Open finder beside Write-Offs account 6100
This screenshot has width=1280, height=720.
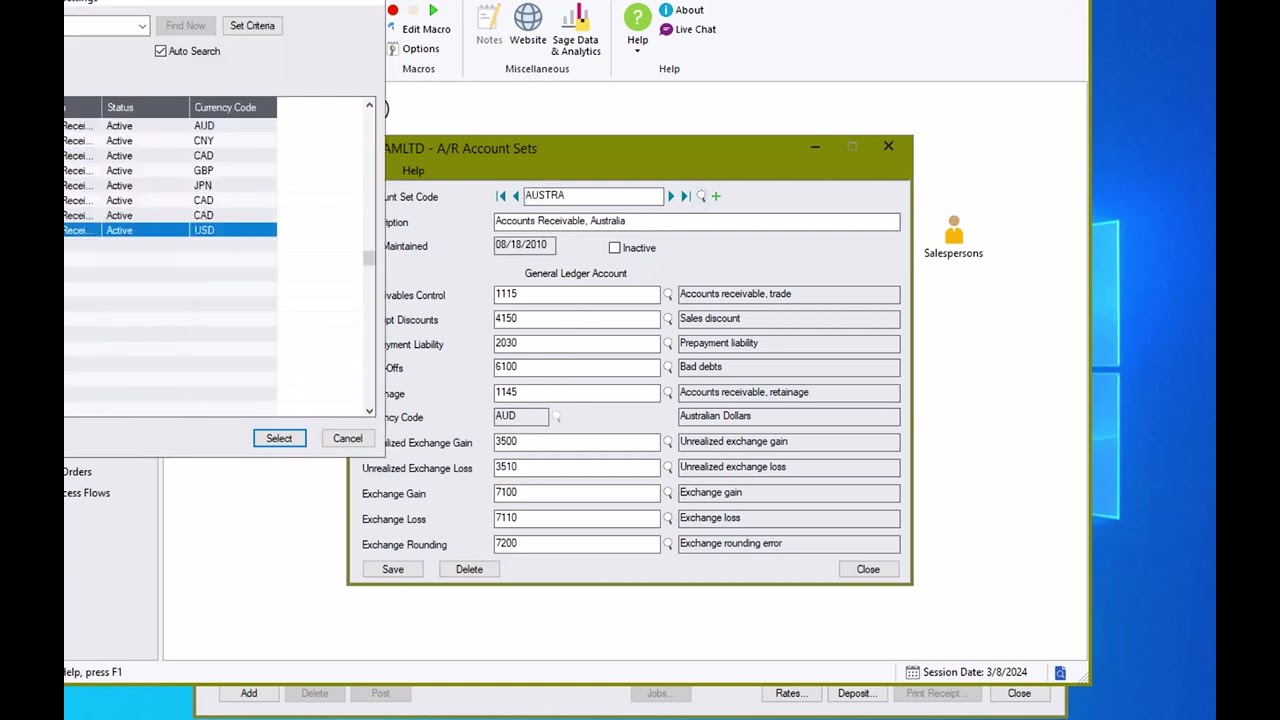click(668, 368)
